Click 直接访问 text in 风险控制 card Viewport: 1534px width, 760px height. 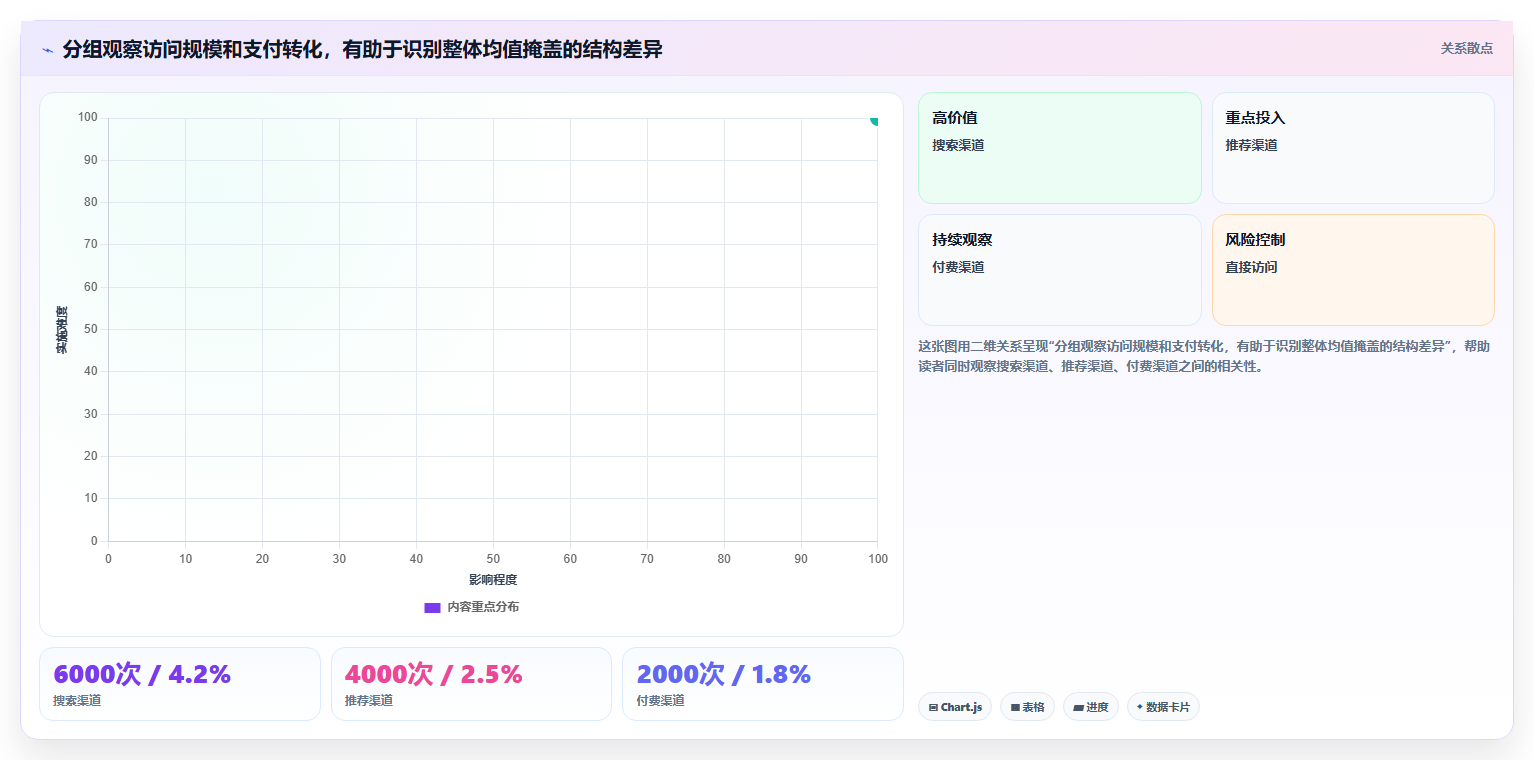tap(1251, 267)
